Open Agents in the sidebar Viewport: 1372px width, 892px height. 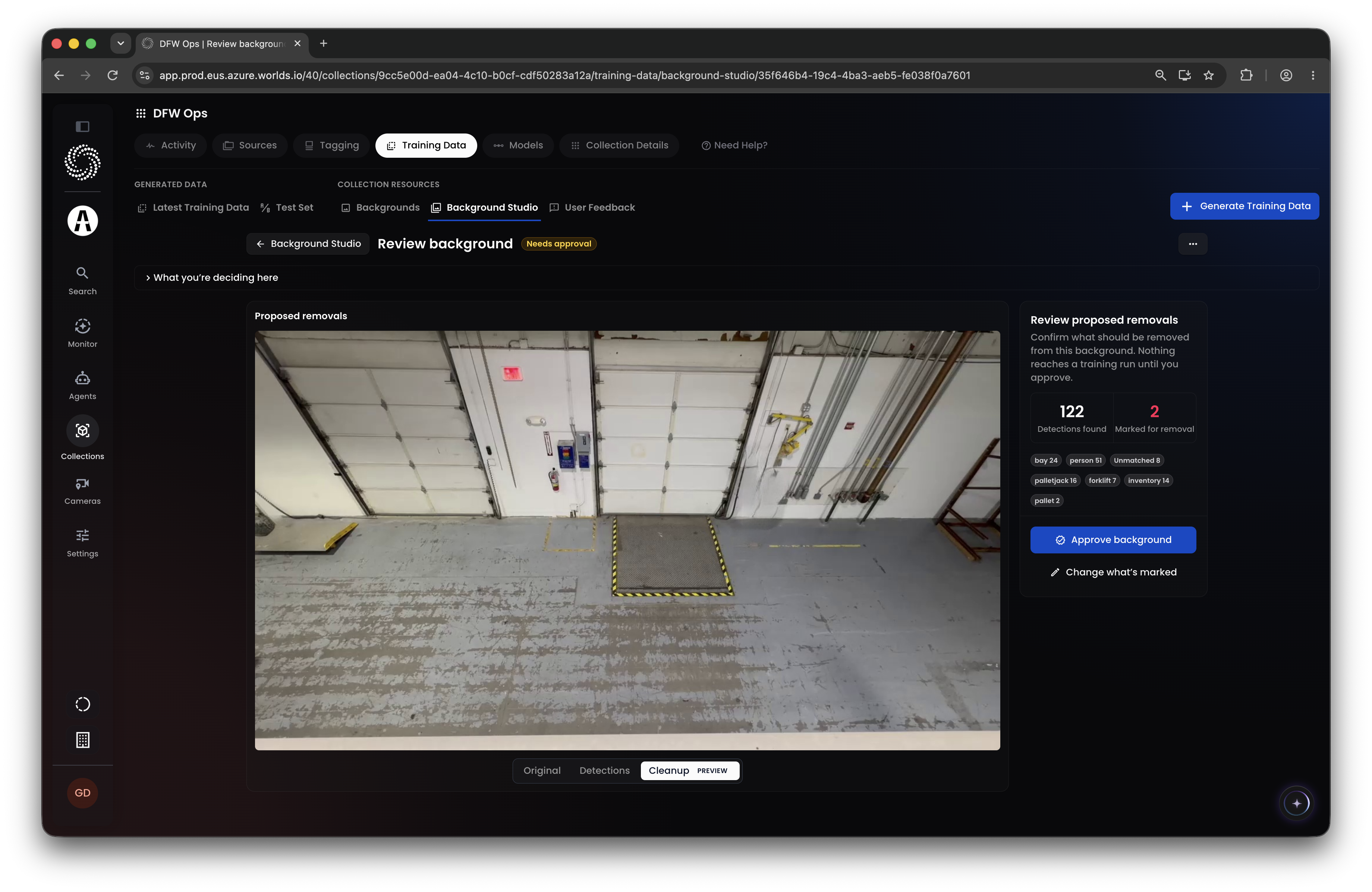coord(82,386)
